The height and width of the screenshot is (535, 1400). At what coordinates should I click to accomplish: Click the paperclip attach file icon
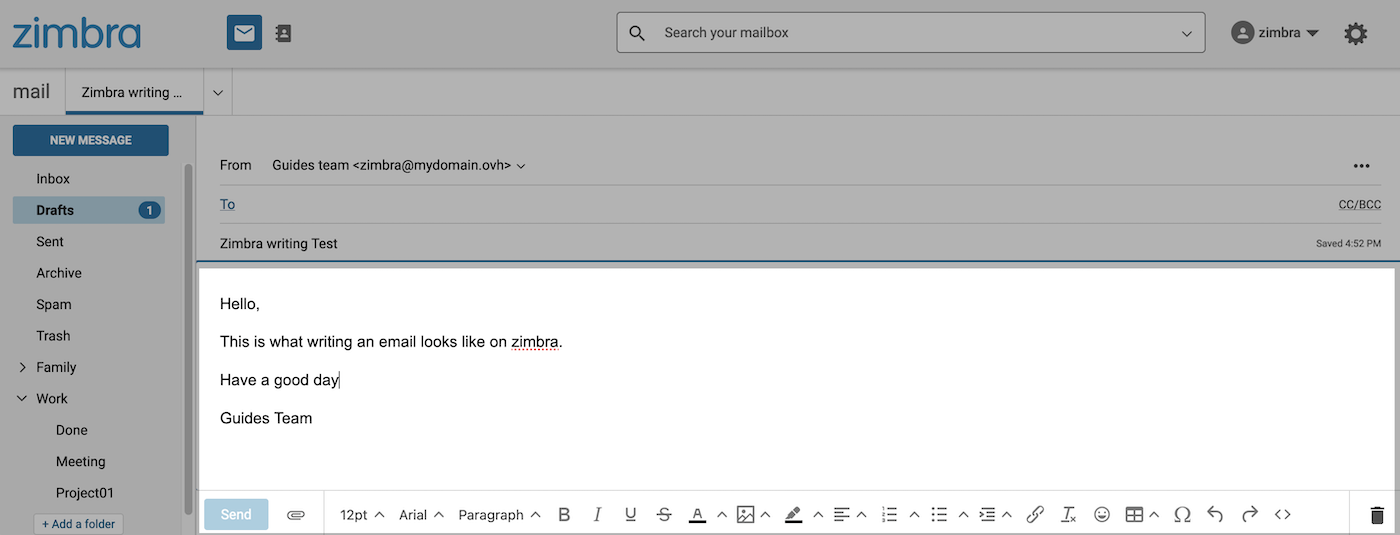coord(295,515)
